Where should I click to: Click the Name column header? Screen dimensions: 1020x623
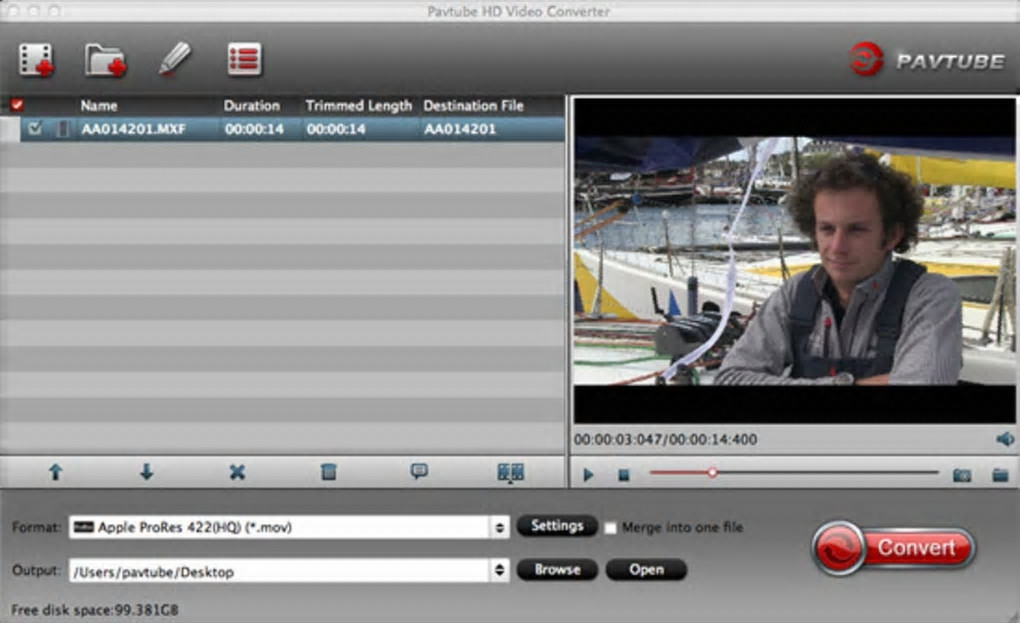(x=99, y=105)
